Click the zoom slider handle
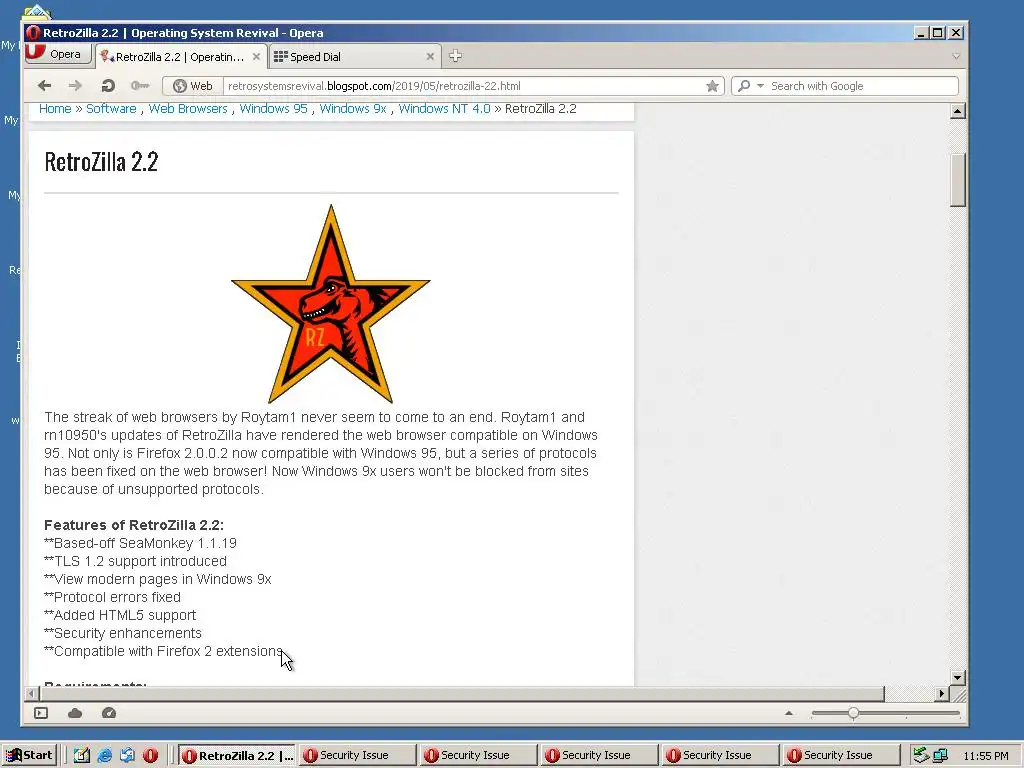The image size is (1024, 768). tap(854, 713)
